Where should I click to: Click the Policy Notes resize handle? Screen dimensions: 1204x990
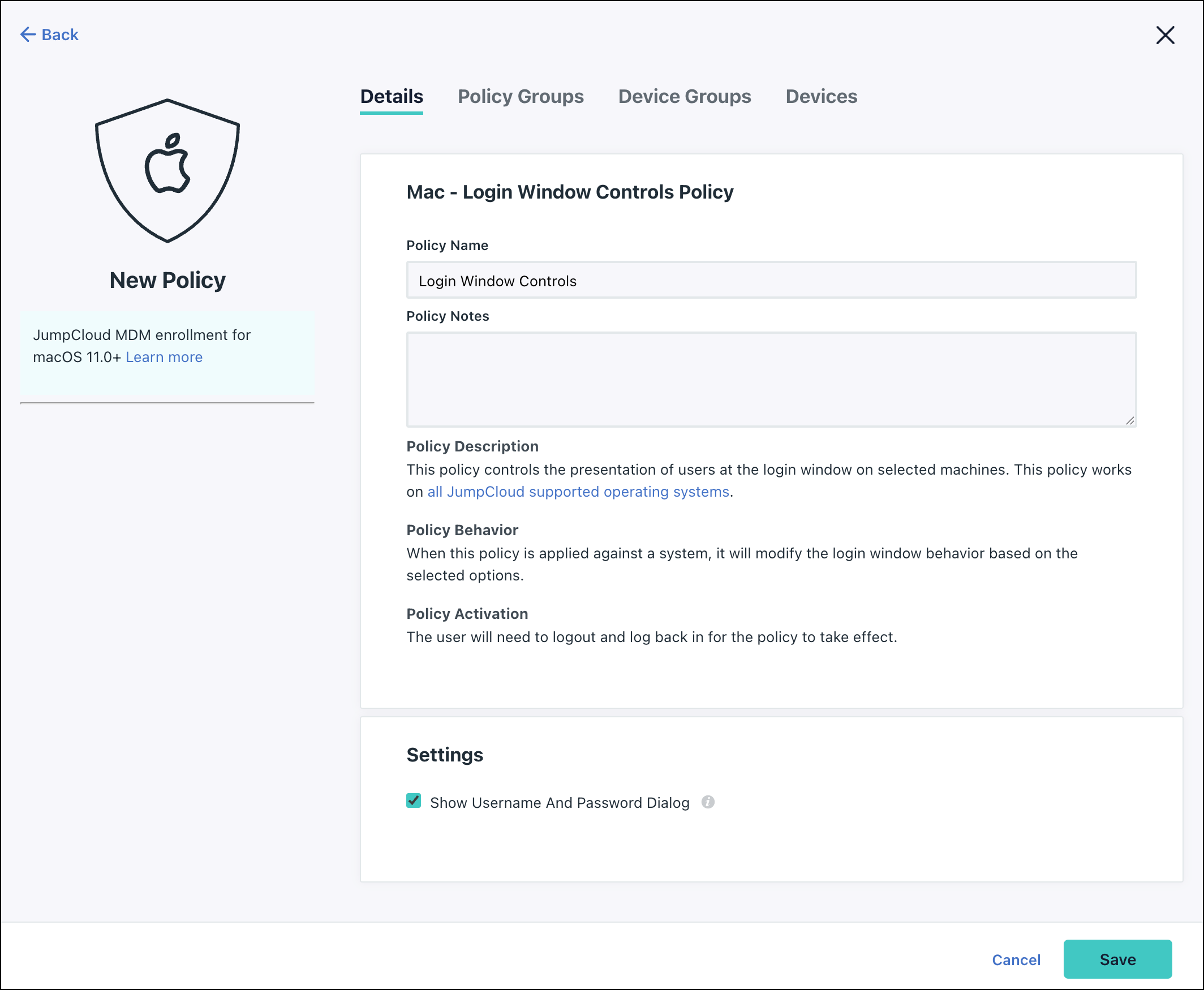tap(1129, 420)
